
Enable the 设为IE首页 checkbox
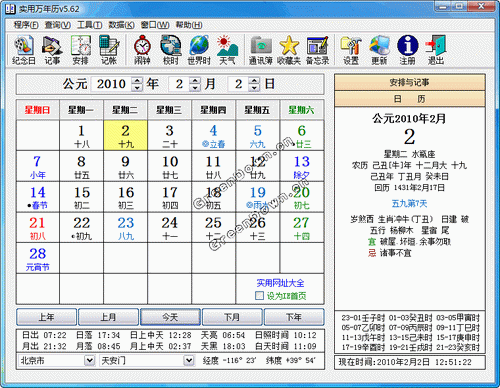pos(259,296)
